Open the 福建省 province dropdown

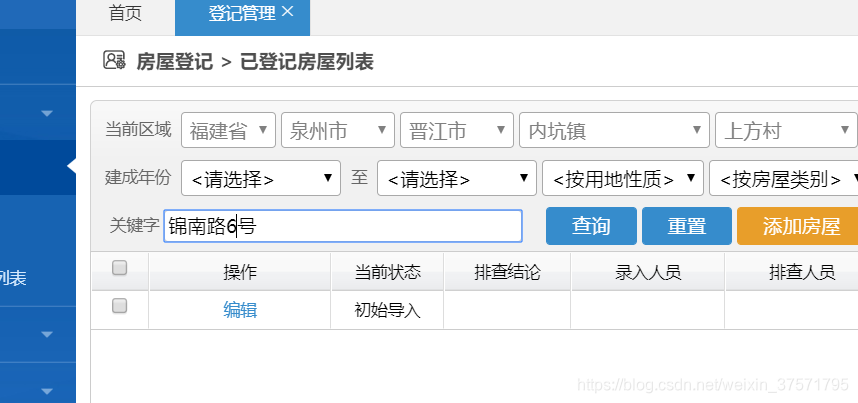pos(228,130)
